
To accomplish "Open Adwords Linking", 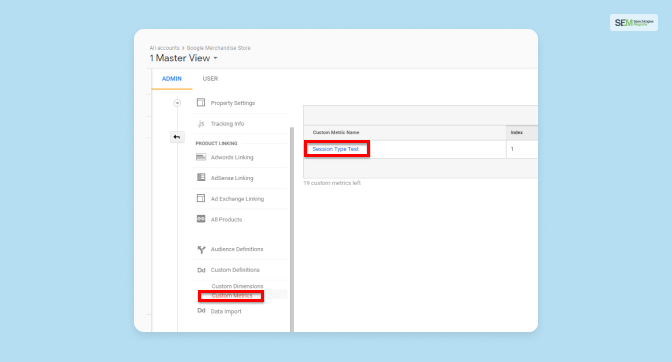I will [x=232, y=157].
